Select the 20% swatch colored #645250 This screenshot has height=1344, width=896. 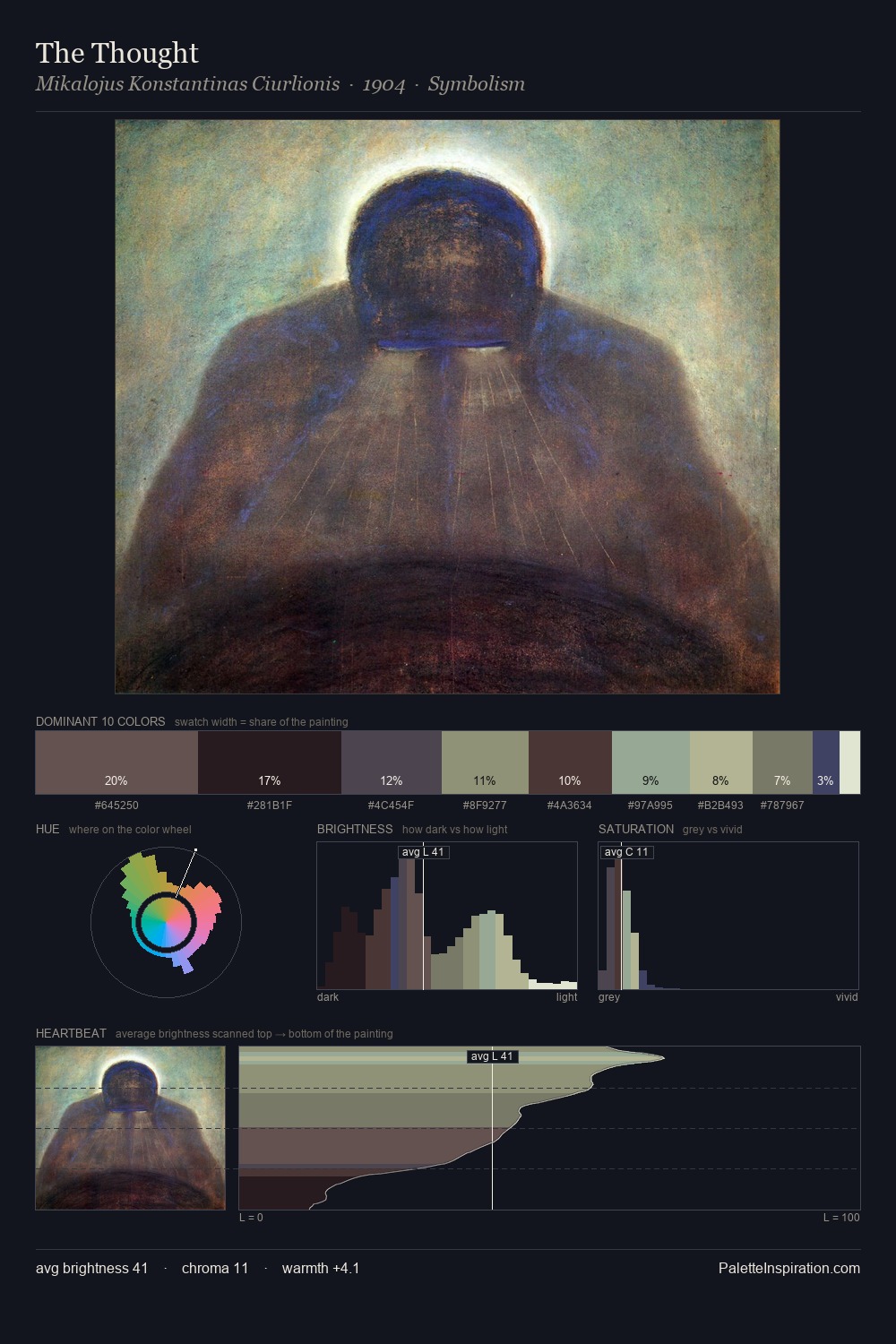point(116,762)
